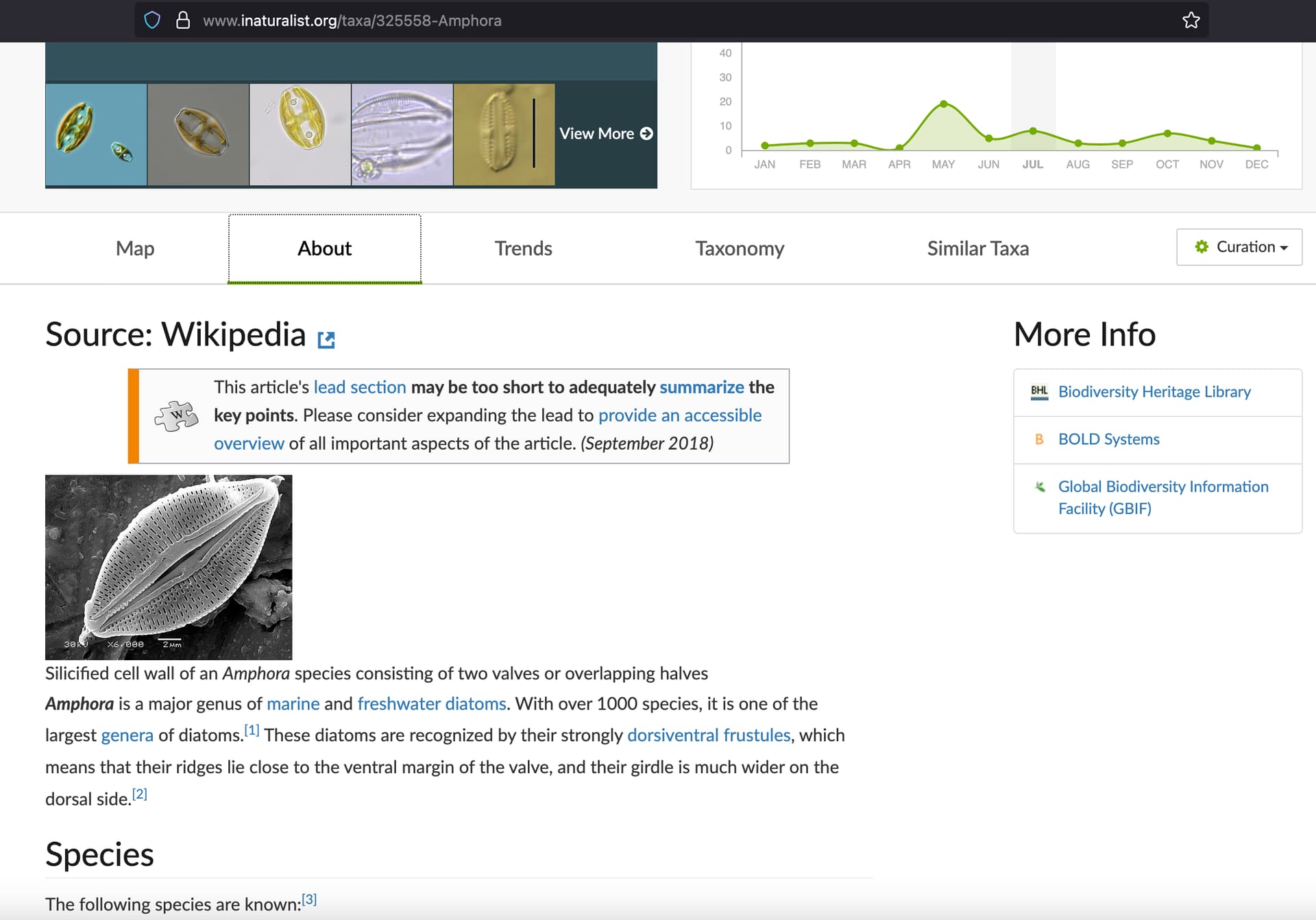Click the first blue diatom photo thumbnail
The image size is (1316, 920).
96,134
